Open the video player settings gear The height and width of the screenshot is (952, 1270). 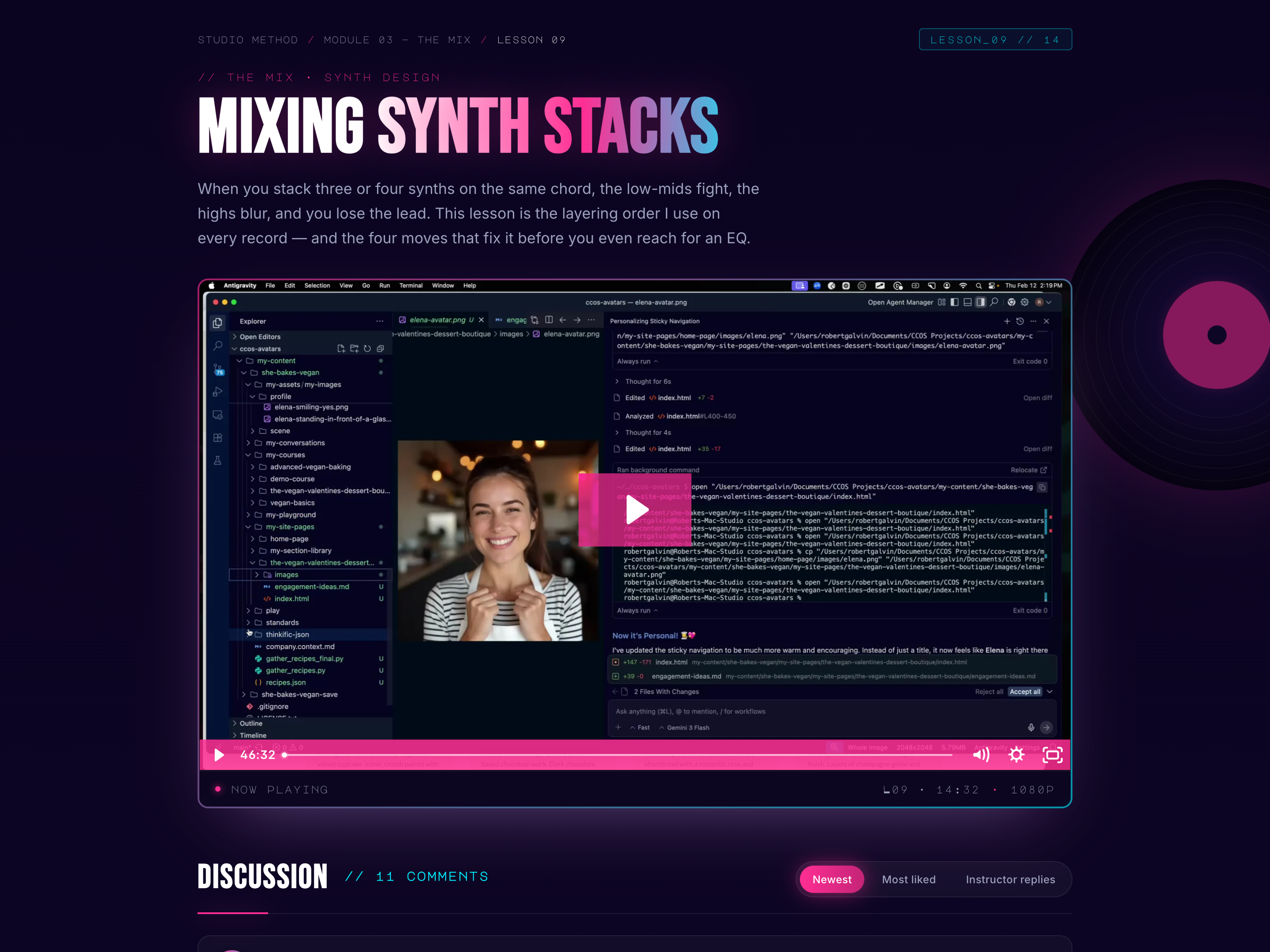click(x=1016, y=755)
